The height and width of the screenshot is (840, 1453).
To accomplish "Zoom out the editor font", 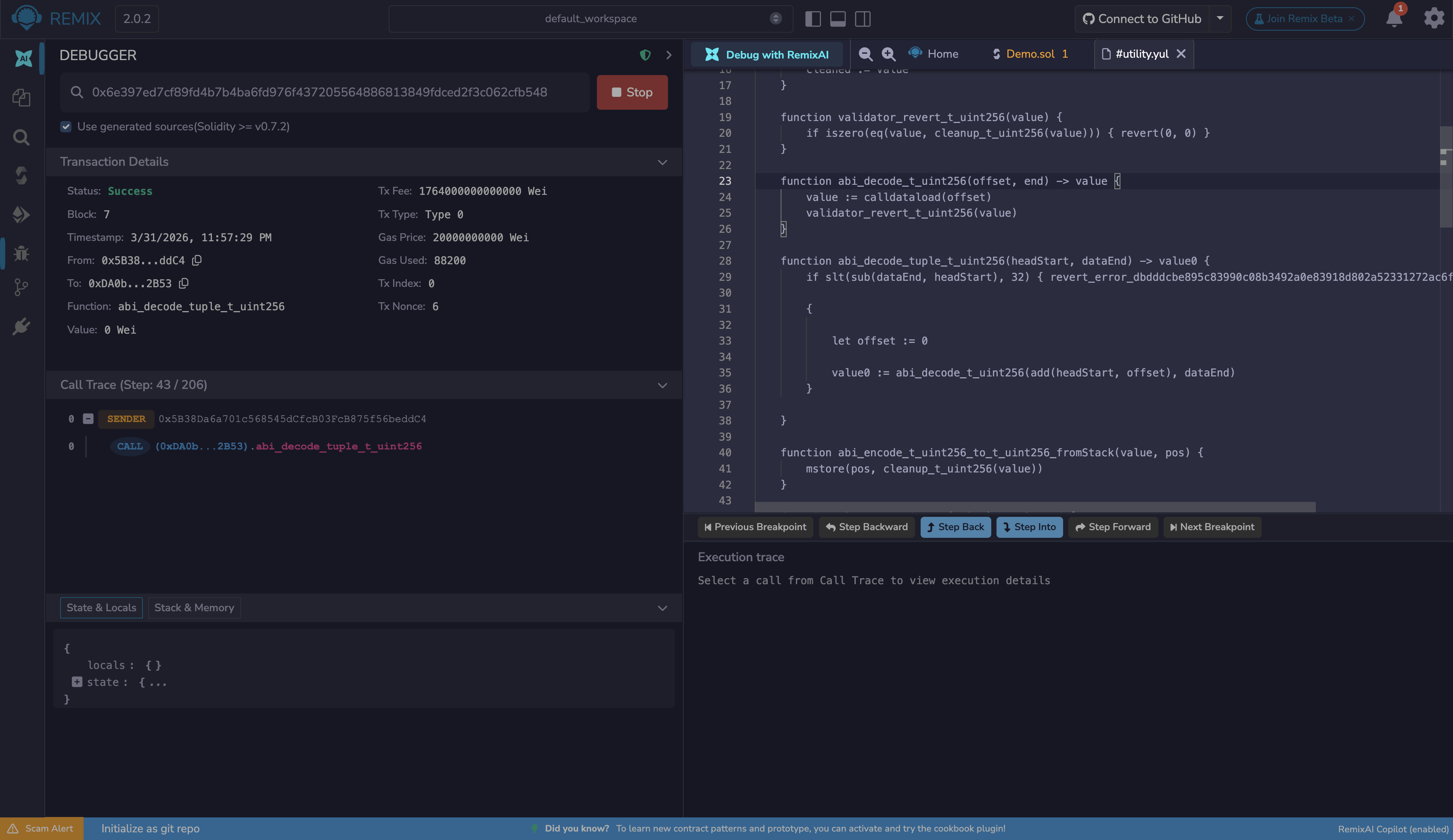I will pos(865,54).
